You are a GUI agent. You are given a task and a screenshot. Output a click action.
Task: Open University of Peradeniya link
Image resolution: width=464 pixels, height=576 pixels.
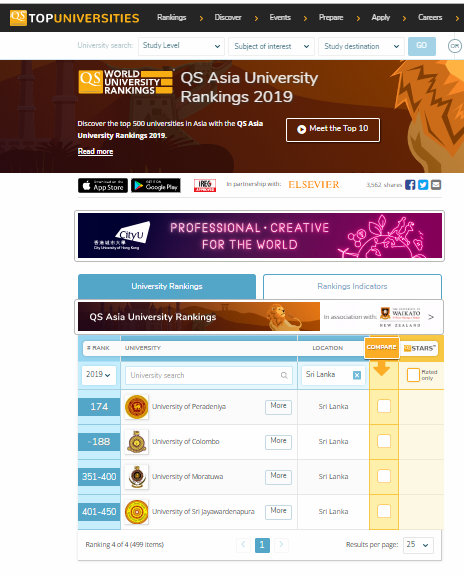click(x=189, y=407)
